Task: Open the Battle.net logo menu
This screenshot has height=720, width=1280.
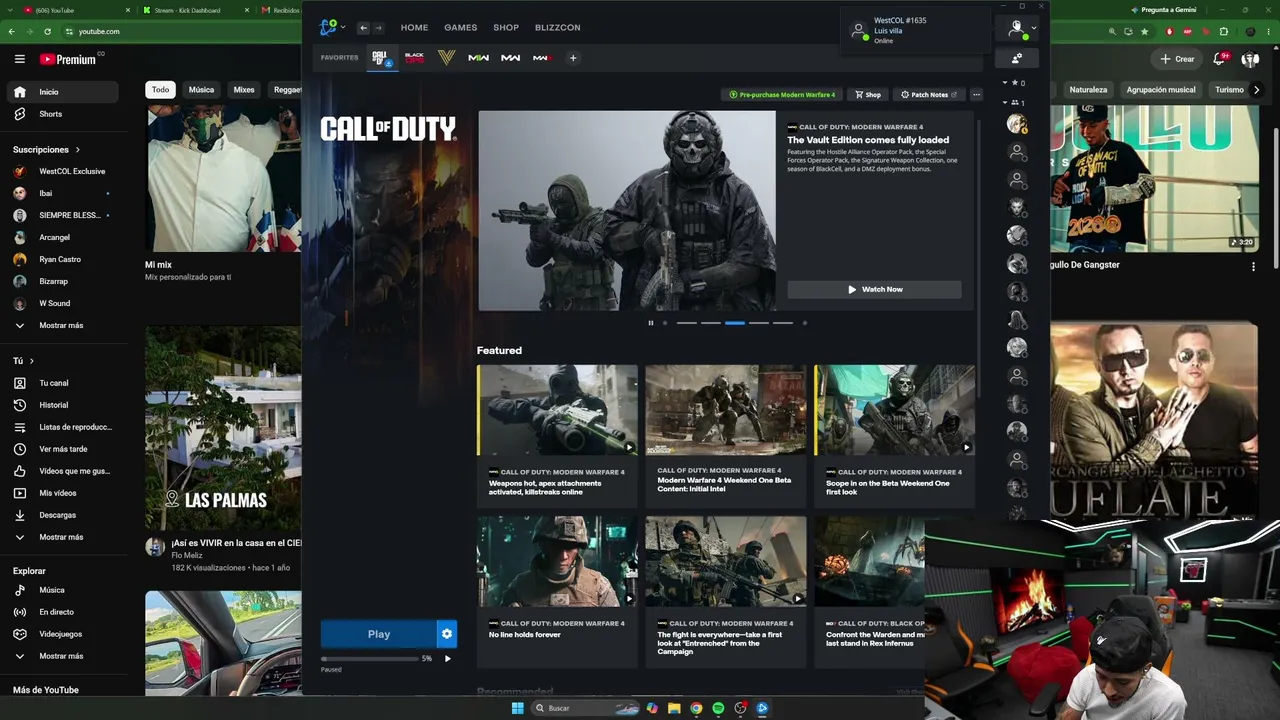Action: (x=331, y=27)
